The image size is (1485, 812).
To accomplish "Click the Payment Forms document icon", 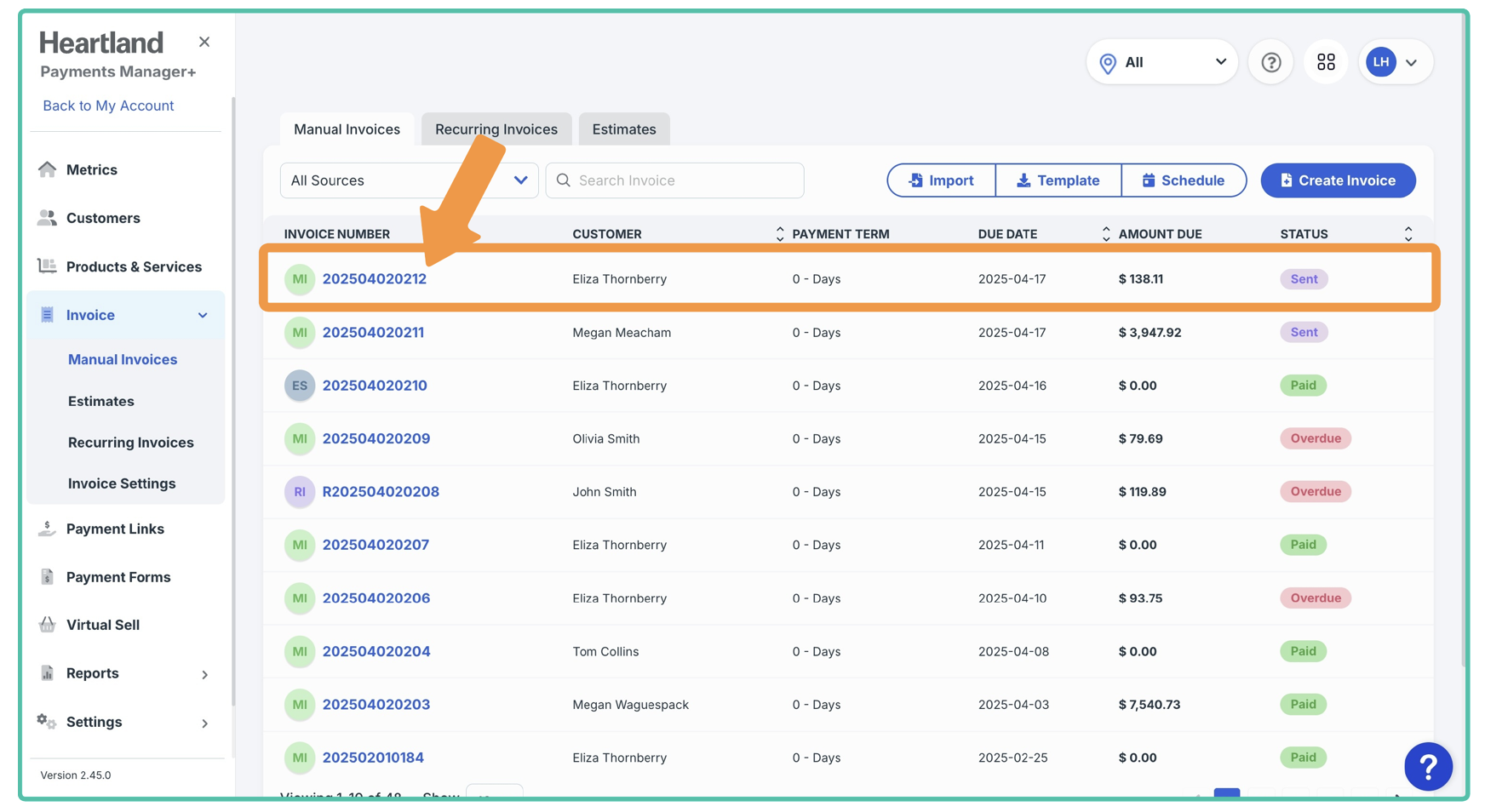I will tap(47, 577).
